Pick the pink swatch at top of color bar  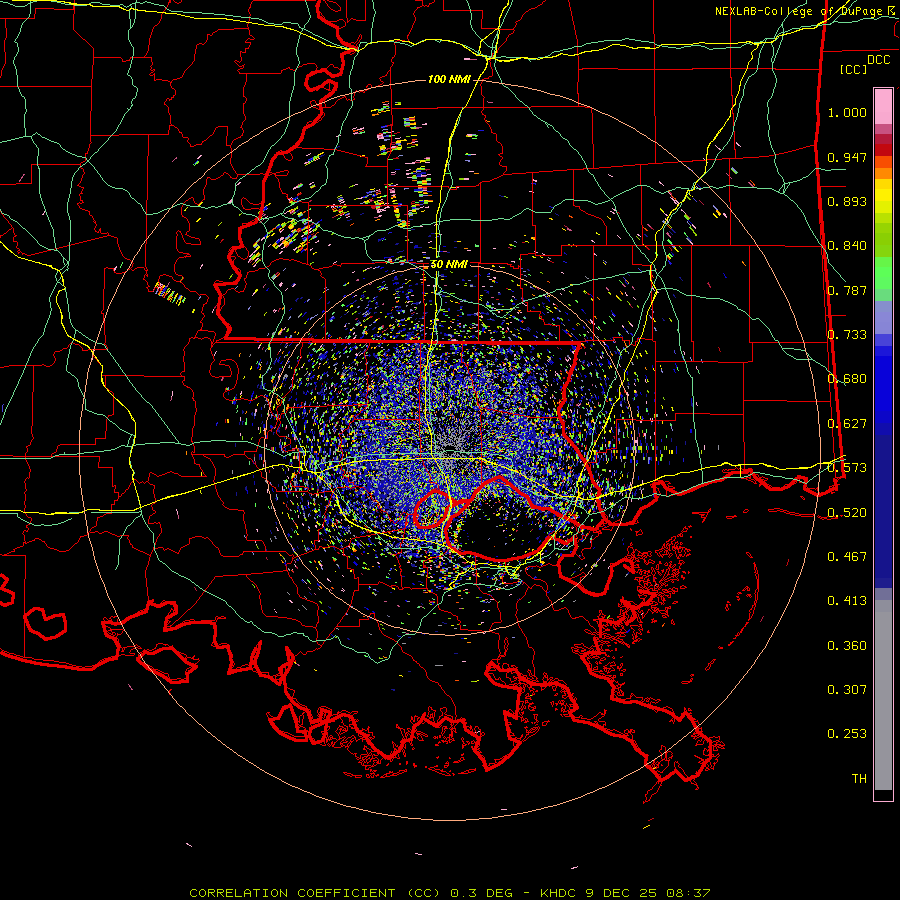click(883, 106)
